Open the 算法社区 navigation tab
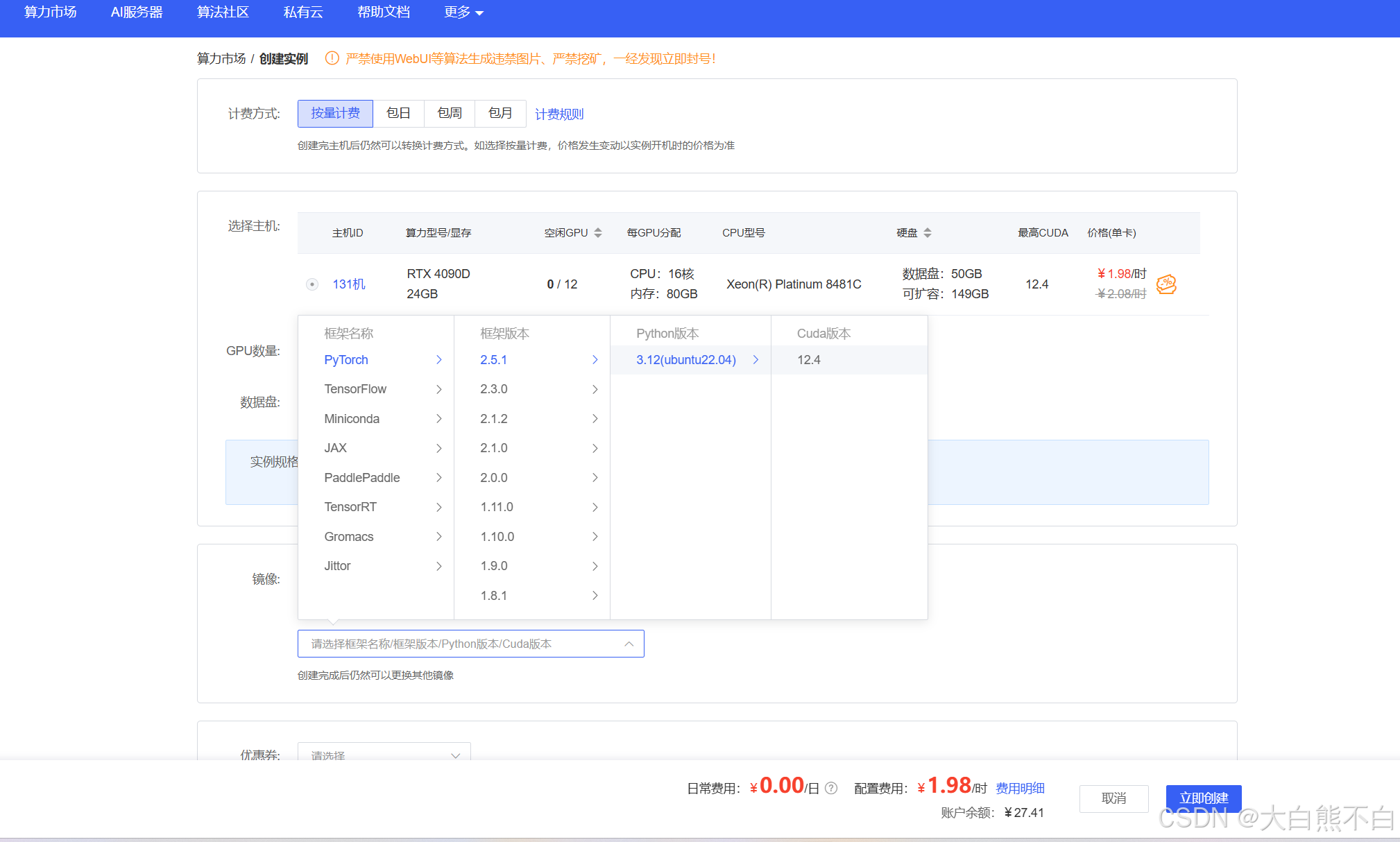 coord(223,12)
